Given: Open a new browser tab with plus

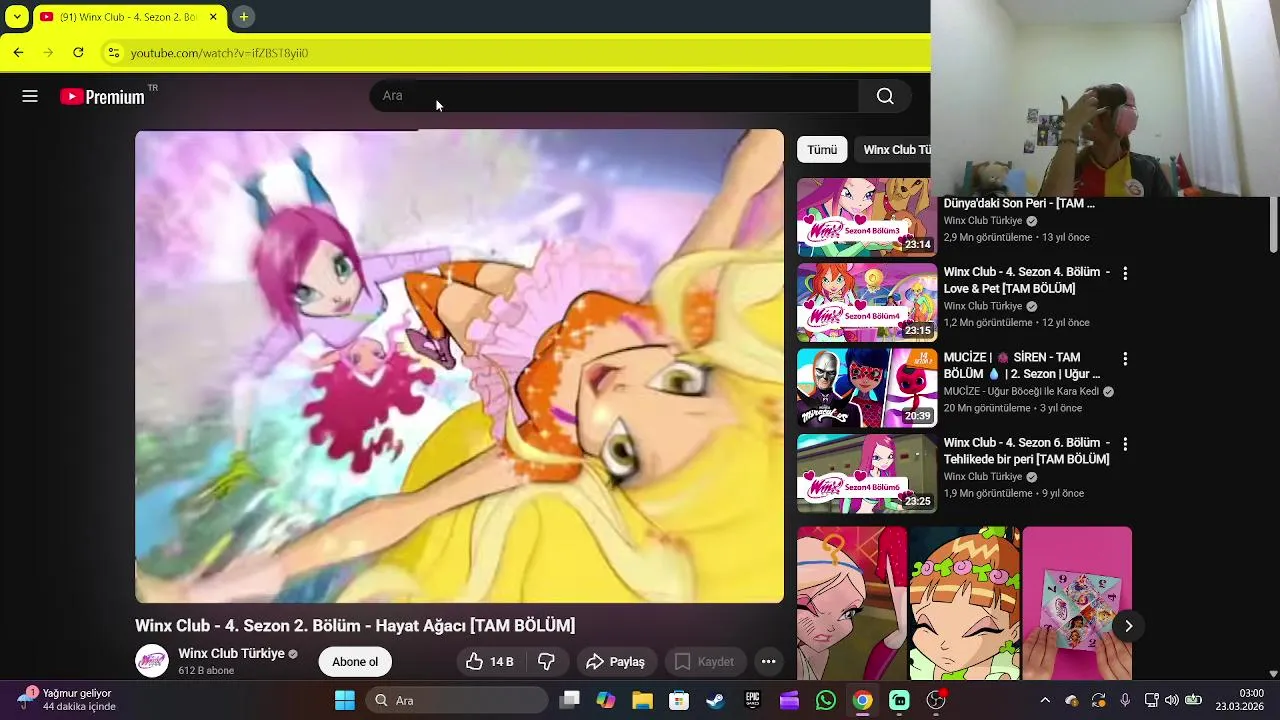Looking at the screenshot, I should (x=243, y=17).
